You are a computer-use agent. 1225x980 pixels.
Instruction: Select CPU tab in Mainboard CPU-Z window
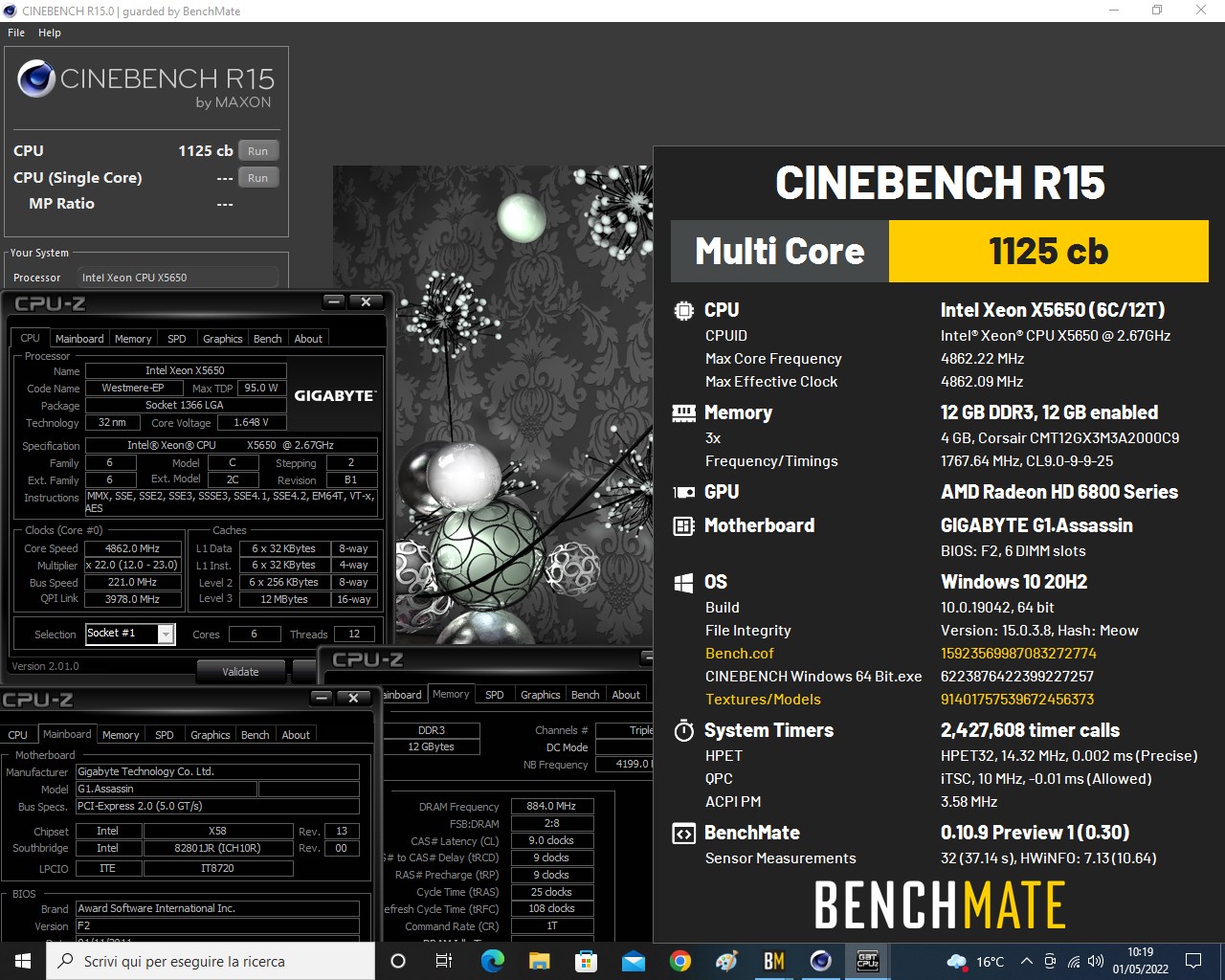18,735
